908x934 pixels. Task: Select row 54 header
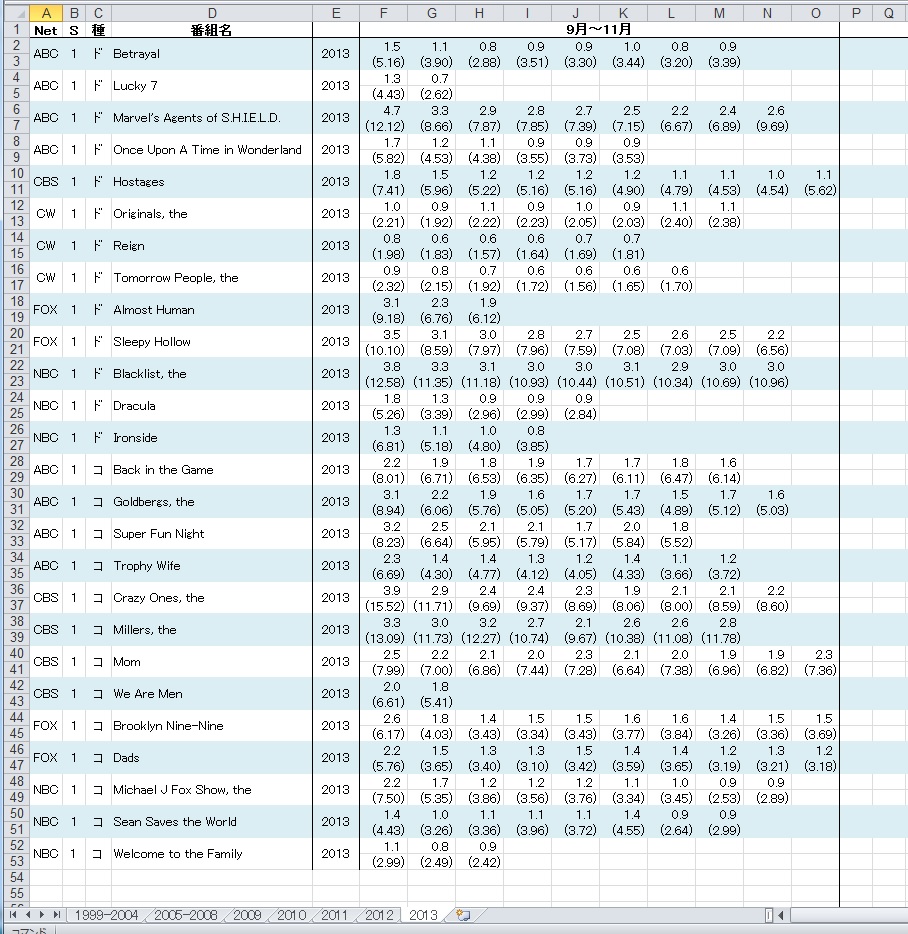[16, 877]
